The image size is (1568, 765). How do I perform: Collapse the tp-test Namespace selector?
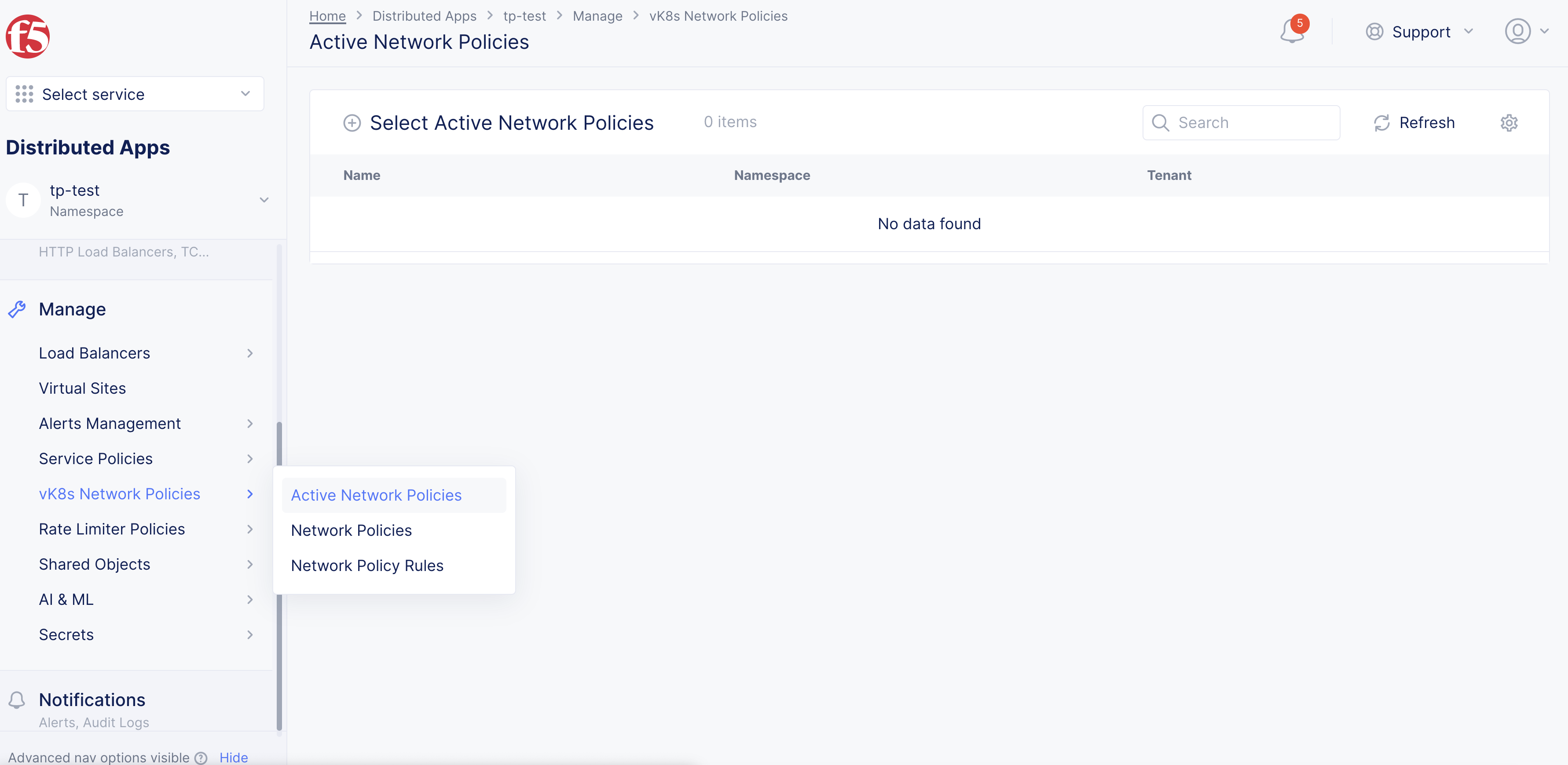pyautogui.click(x=264, y=200)
